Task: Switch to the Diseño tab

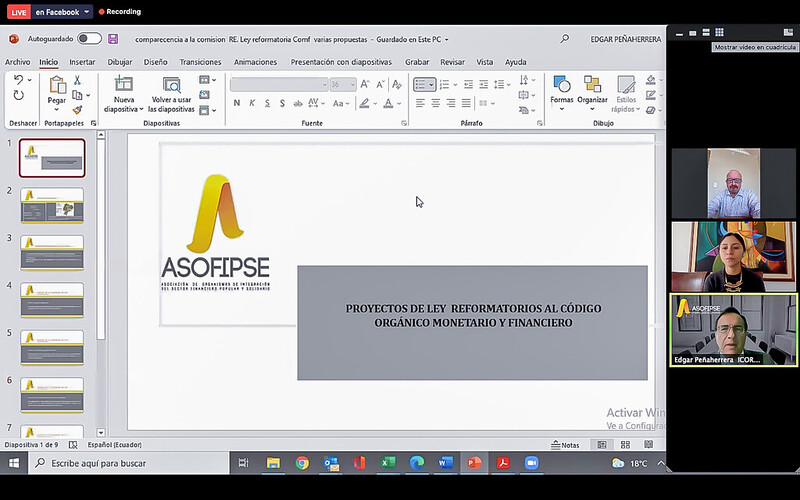Action: [156, 62]
